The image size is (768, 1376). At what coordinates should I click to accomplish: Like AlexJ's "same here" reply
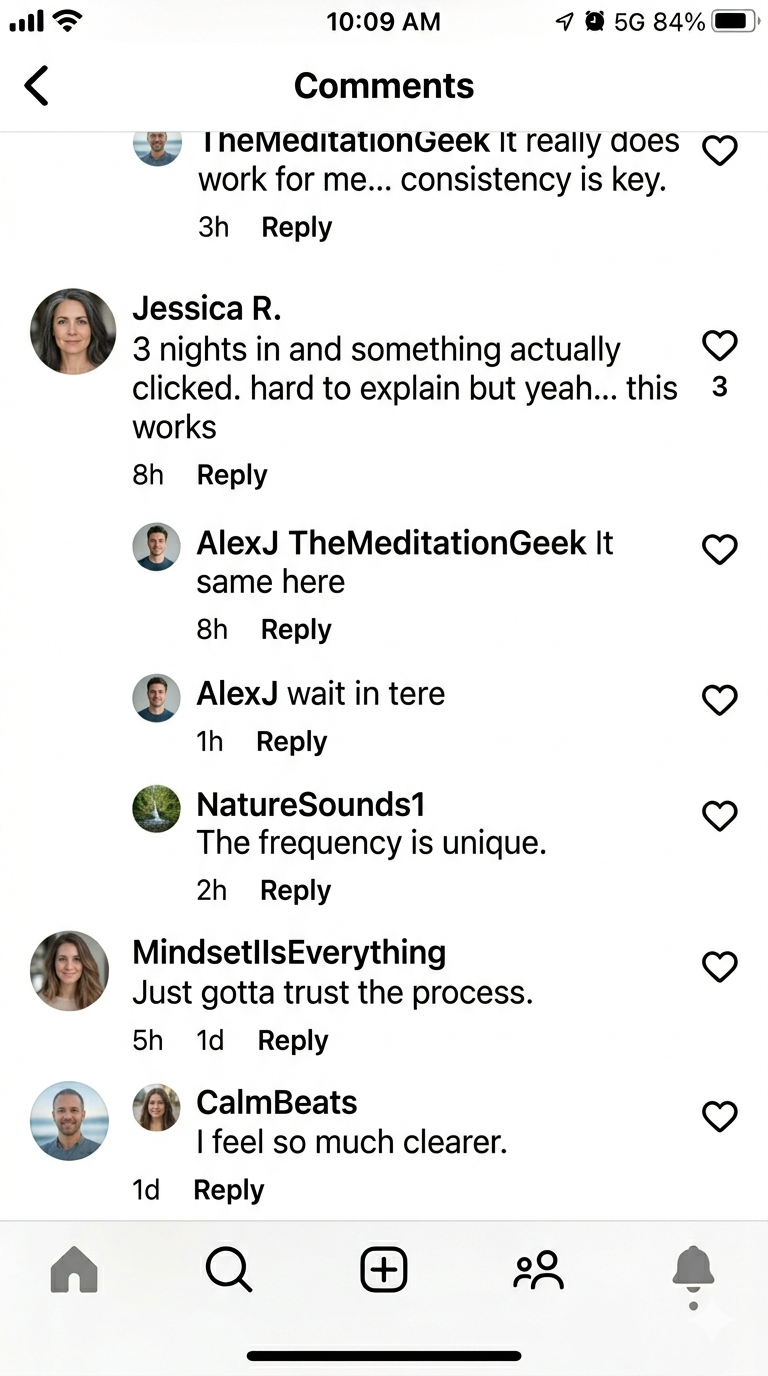[x=720, y=549]
